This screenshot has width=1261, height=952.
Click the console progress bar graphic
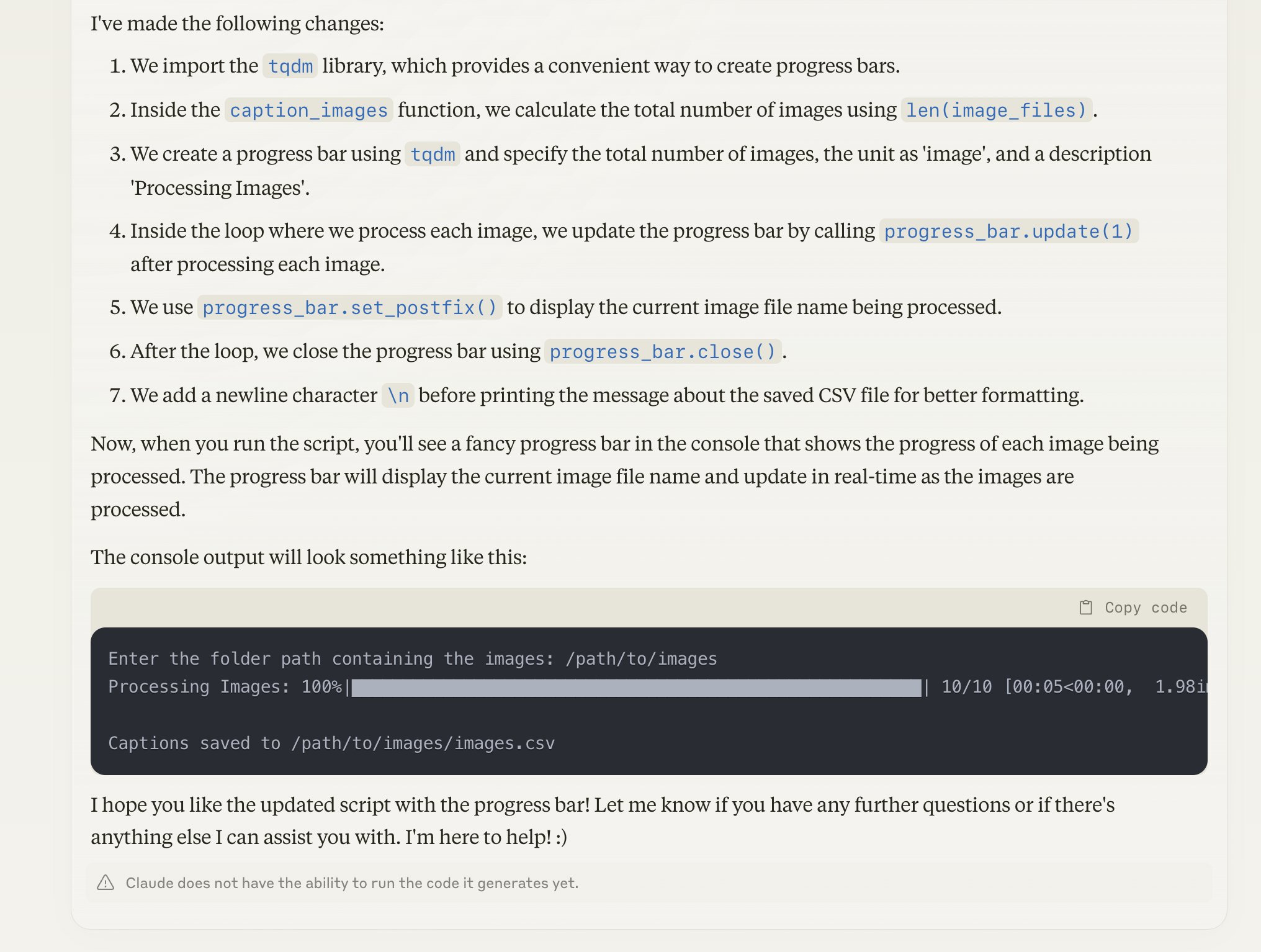(x=636, y=688)
